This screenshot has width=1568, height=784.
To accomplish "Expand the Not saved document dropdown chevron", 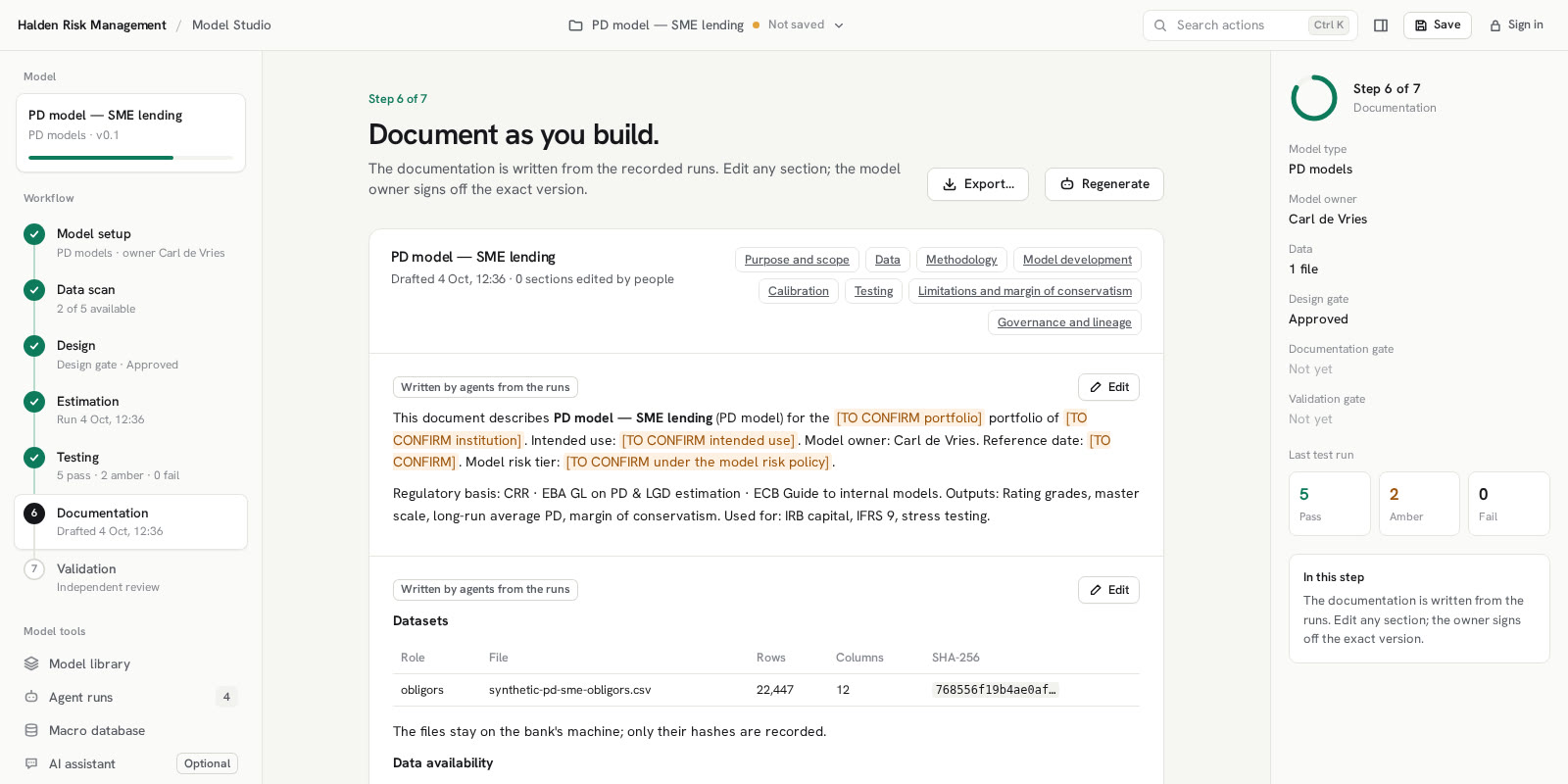I will (x=839, y=25).
